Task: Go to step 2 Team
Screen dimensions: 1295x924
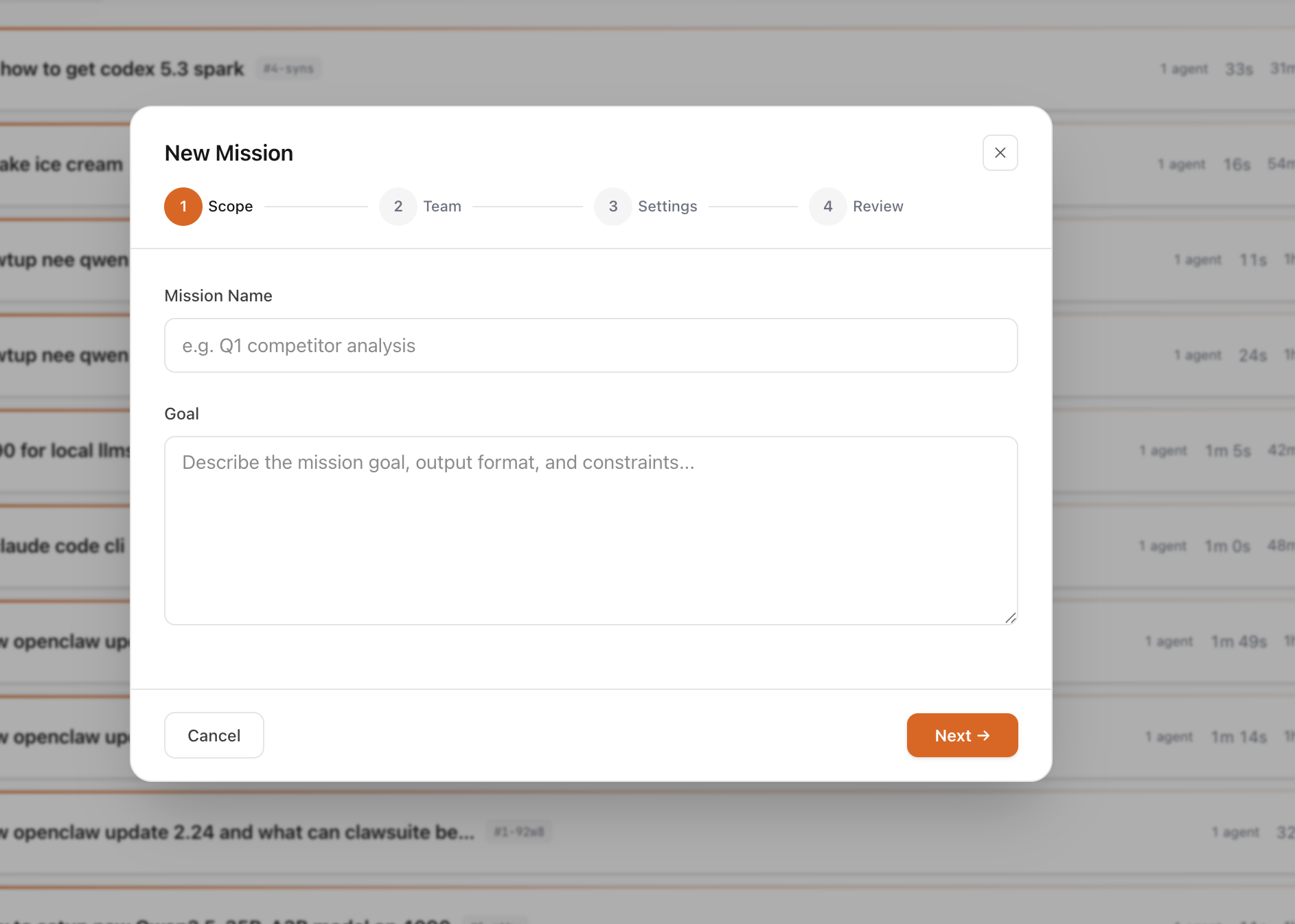Action: pos(420,207)
